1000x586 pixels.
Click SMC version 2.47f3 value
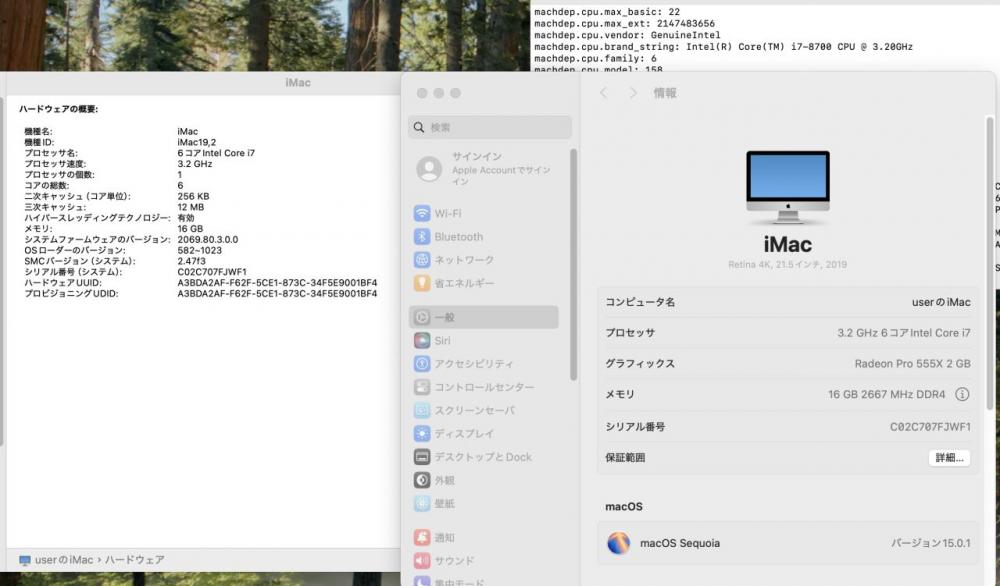[x=191, y=261]
